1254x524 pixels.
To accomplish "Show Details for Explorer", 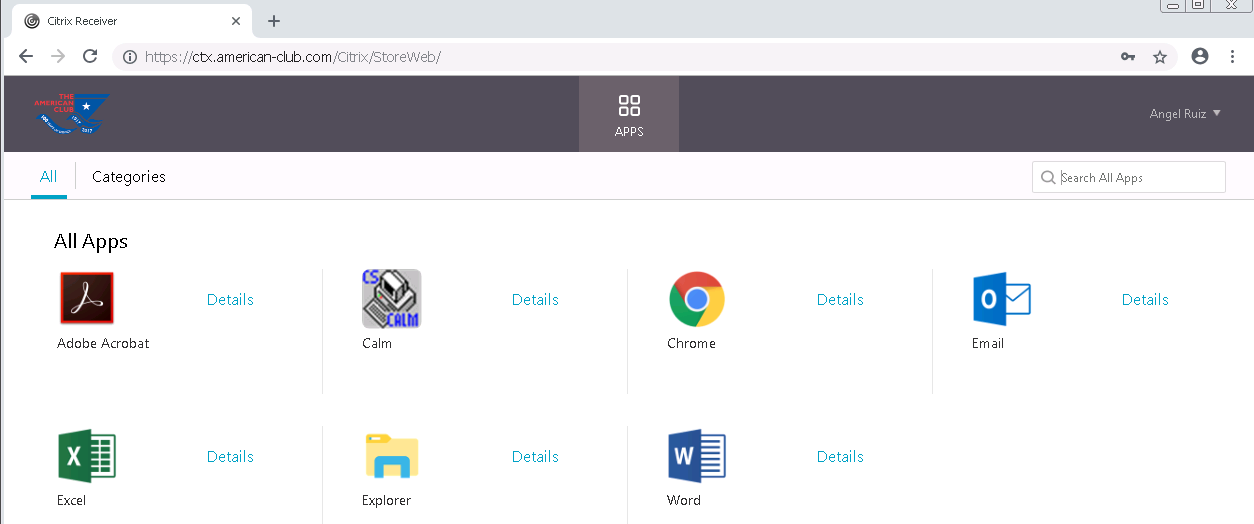I will (x=535, y=456).
